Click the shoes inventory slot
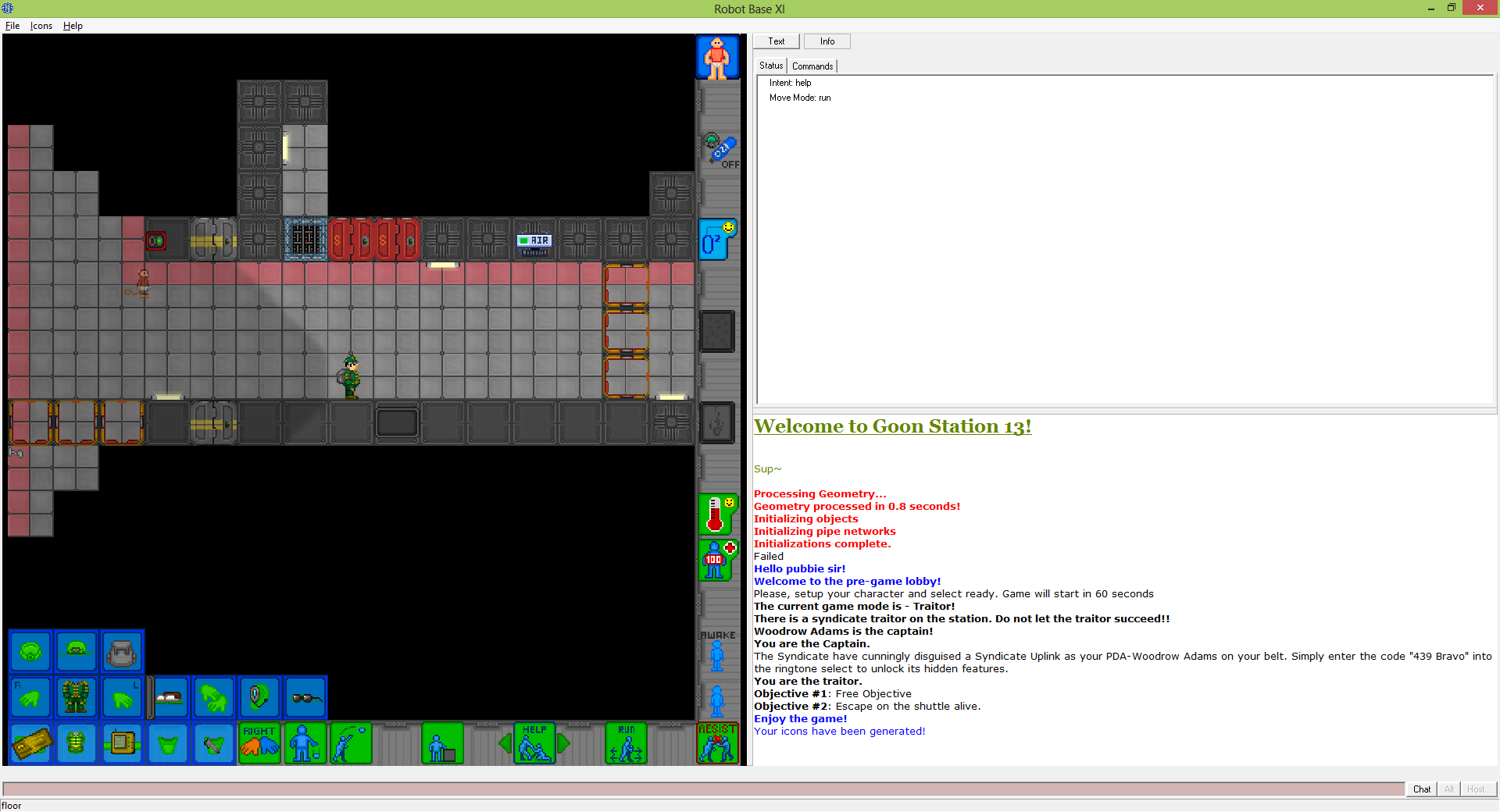 (169, 697)
